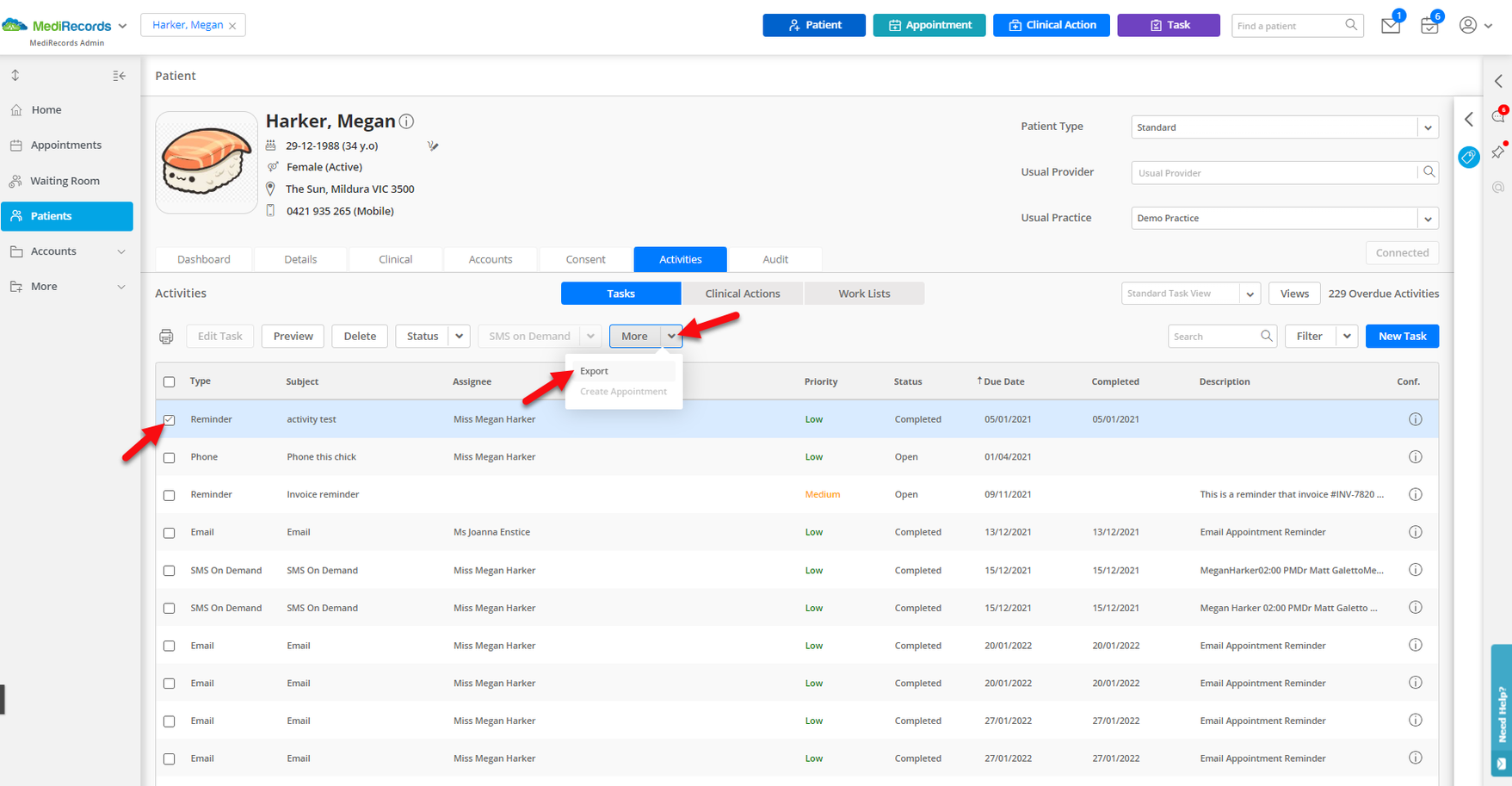Open the Need Help widget
The height and width of the screenshot is (786, 1512).
[1502, 710]
